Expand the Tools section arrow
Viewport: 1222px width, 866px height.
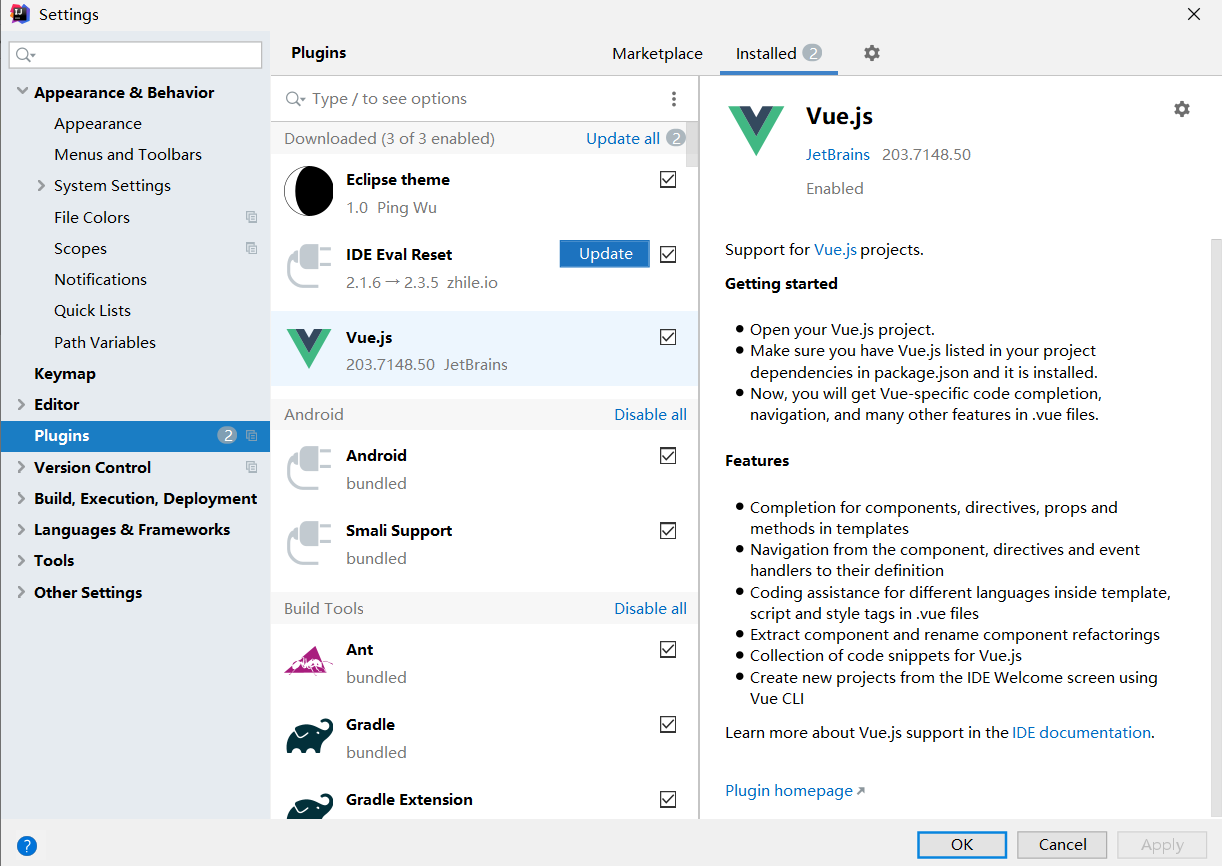point(22,560)
